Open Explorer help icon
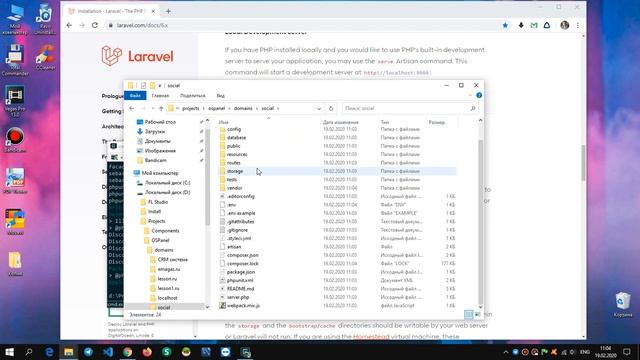This screenshot has width=640, height=360. 479,95
